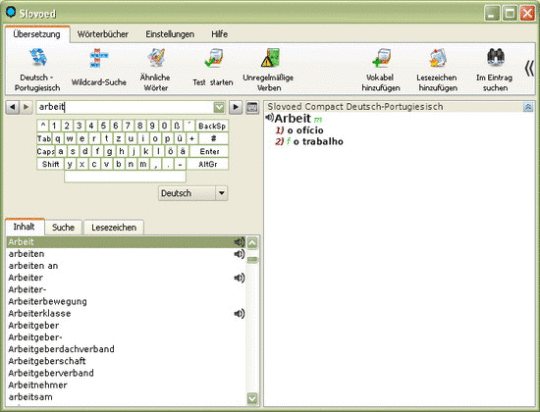540x412 pixels.
Task: Go forward with the right history arrow
Action: (x=26, y=107)
